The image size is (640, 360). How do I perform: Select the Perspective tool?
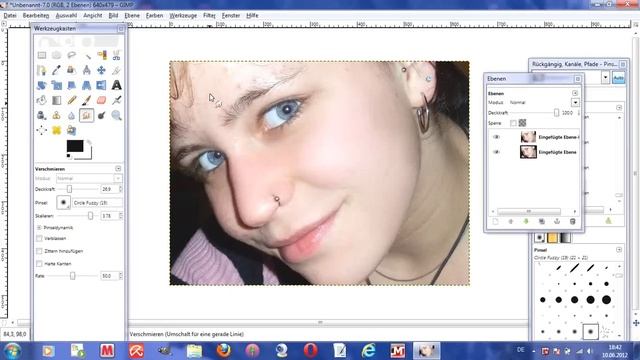87,85
